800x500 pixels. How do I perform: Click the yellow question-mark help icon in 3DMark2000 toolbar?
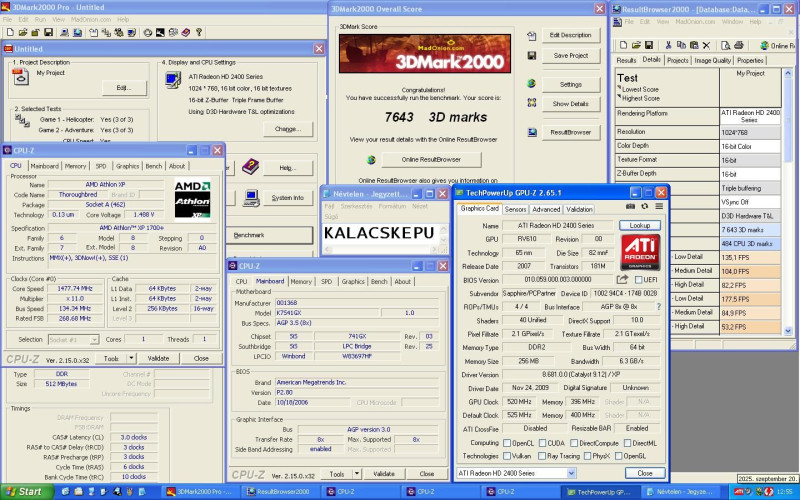pos(199,33)
